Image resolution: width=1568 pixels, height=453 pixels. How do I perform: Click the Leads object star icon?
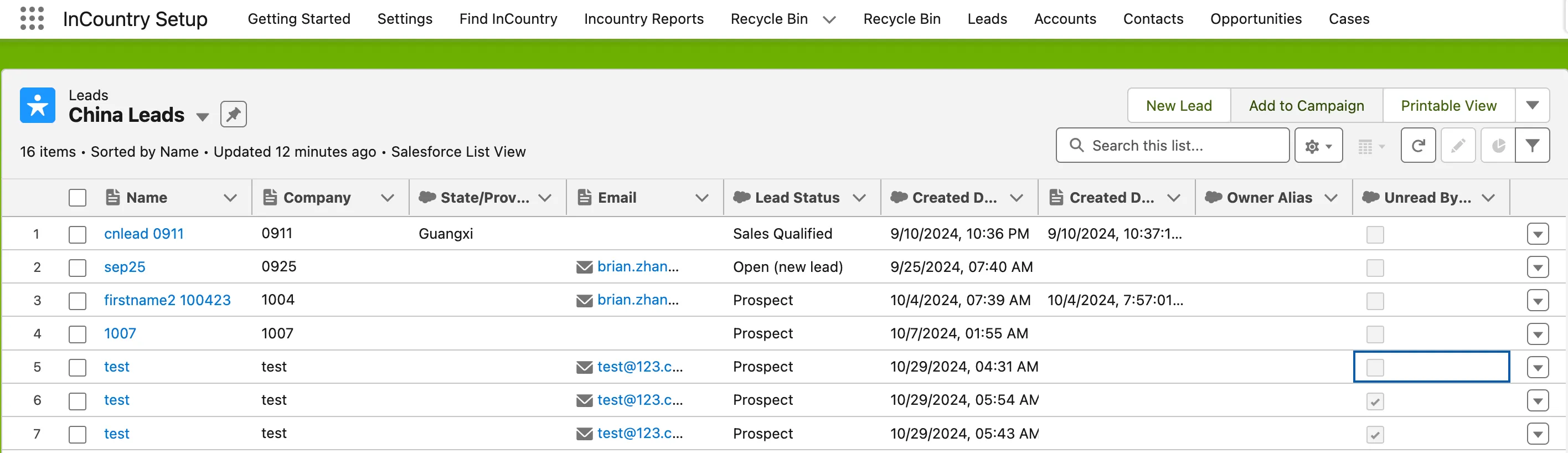(38, 105)
